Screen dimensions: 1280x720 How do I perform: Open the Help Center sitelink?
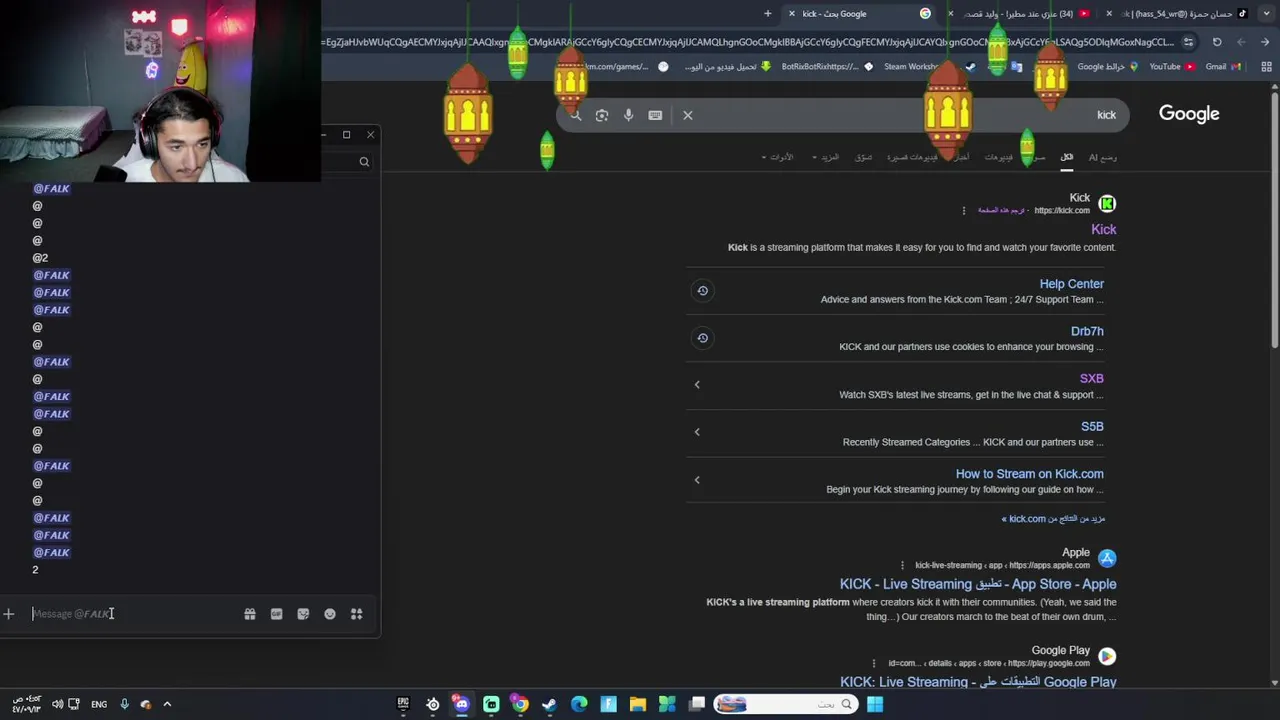coord(1071,284)
